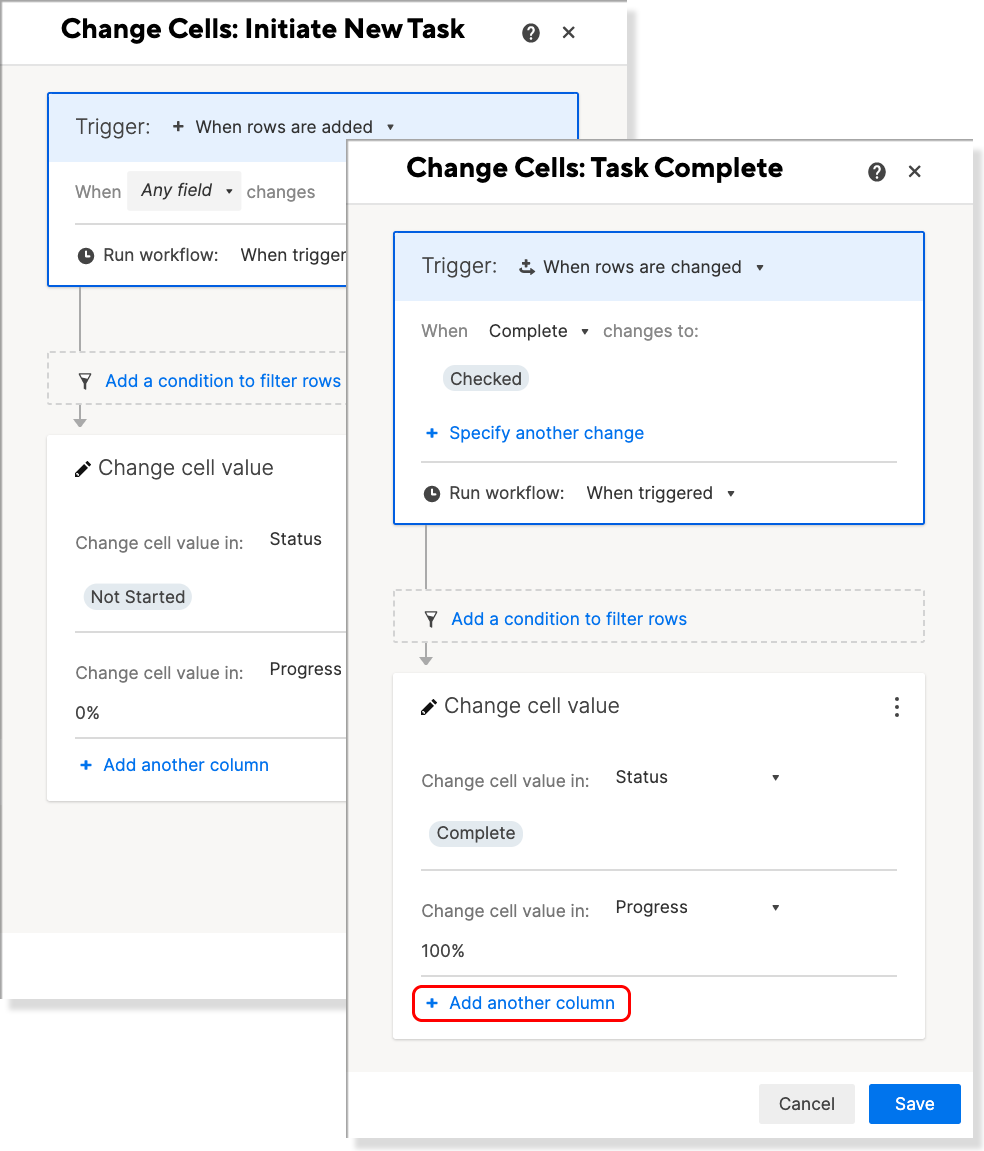
Task: Open the When triggered run workflow dropdown
Action: tap(660, 493)
